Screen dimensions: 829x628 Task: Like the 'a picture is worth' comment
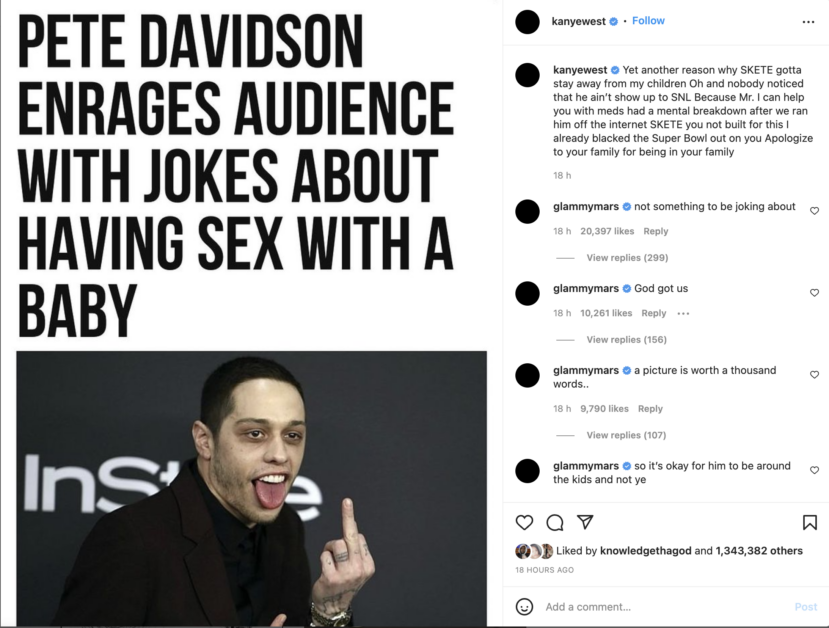[814, 375]
